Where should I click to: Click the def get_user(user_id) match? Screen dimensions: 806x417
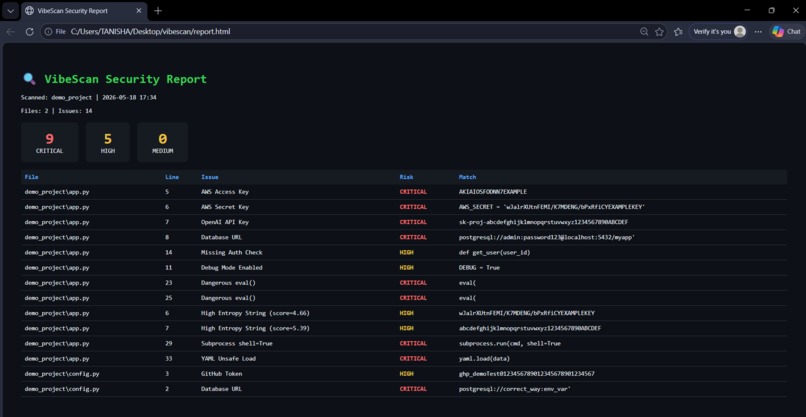(494, 252)
